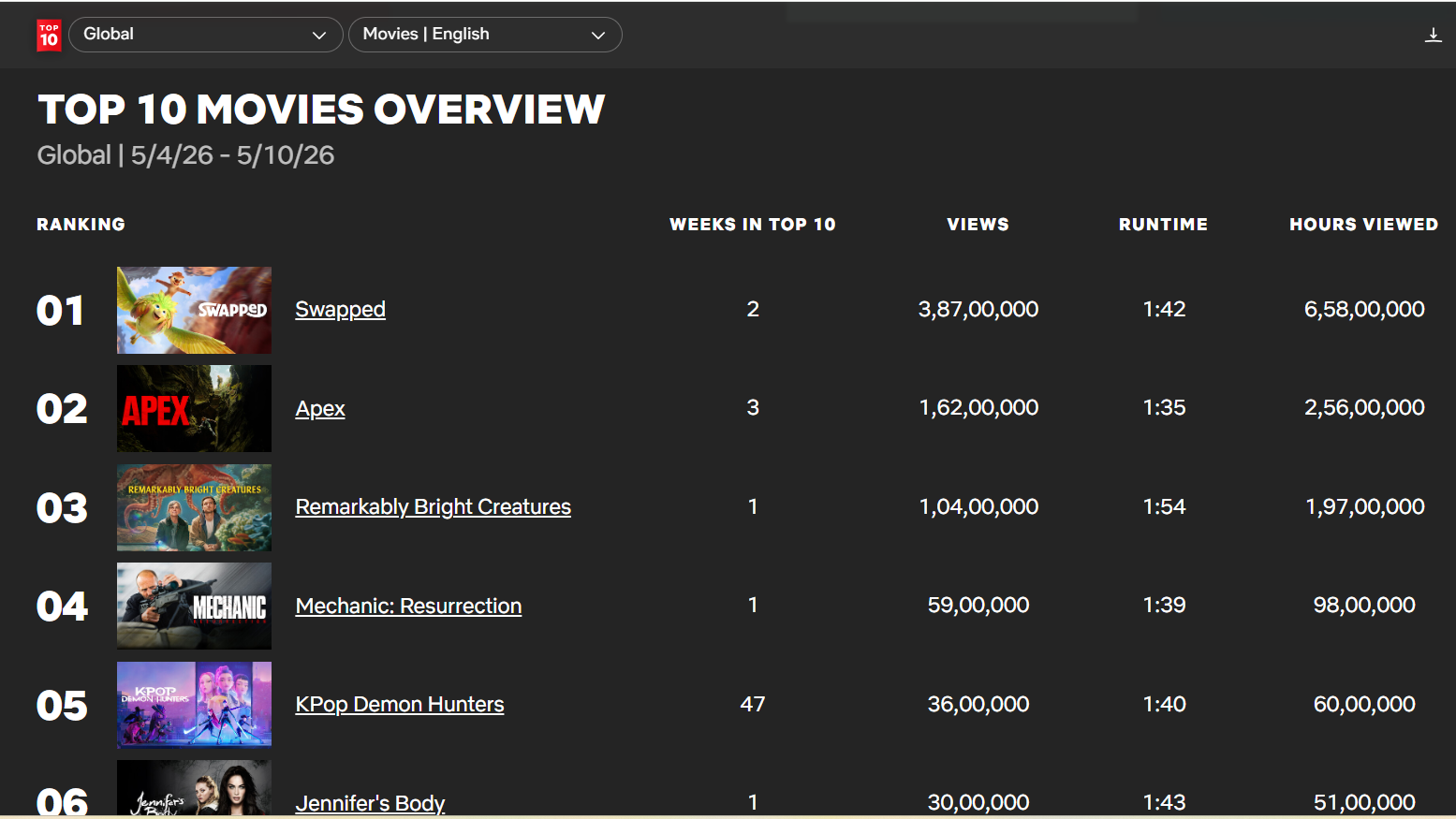Click Remarkably Bright Creatures' views 1,04,00,000
Viewport: 1456px width, 819px height.
[978, 507]
